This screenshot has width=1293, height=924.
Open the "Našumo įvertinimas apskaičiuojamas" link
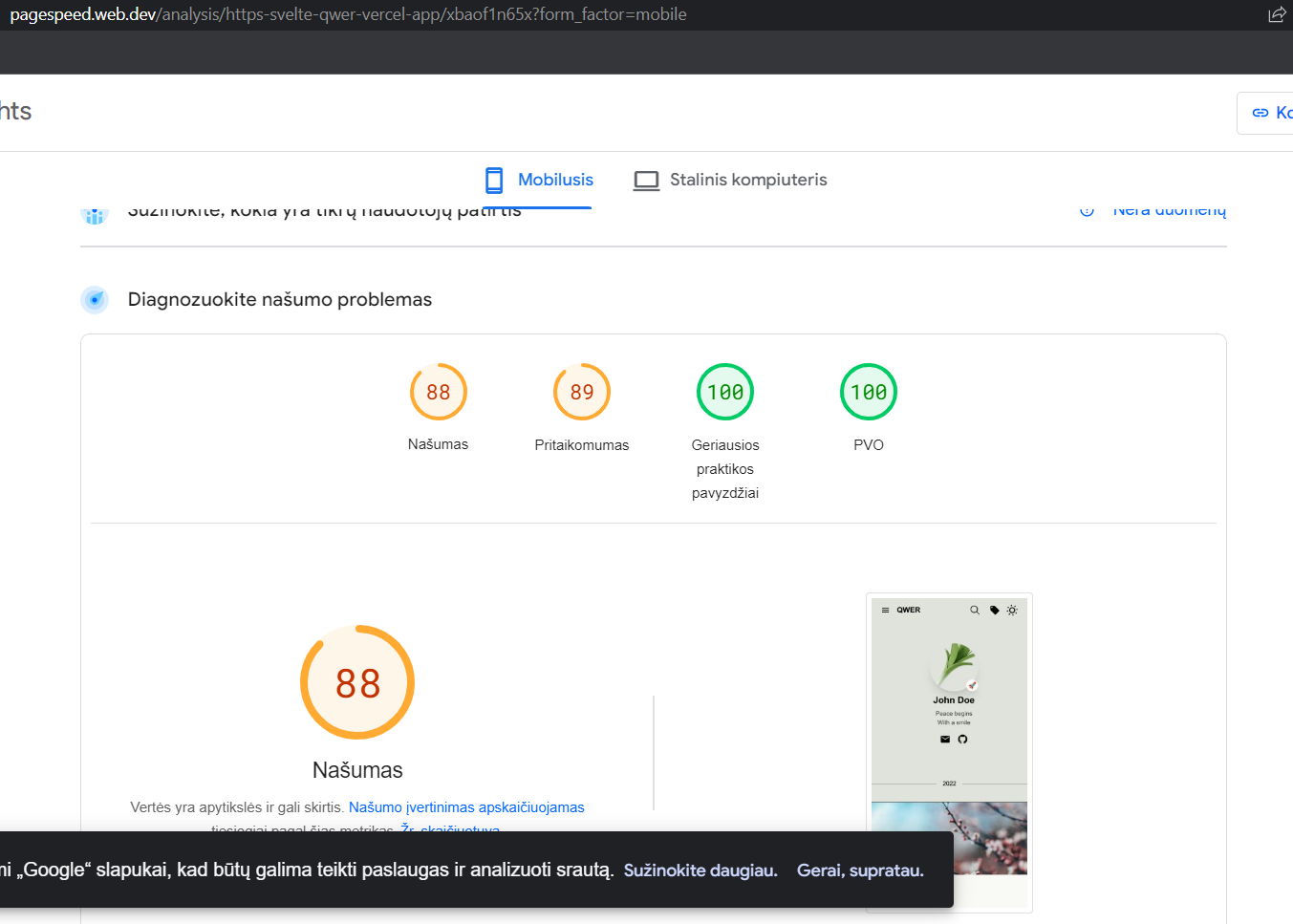coord(466,806)
